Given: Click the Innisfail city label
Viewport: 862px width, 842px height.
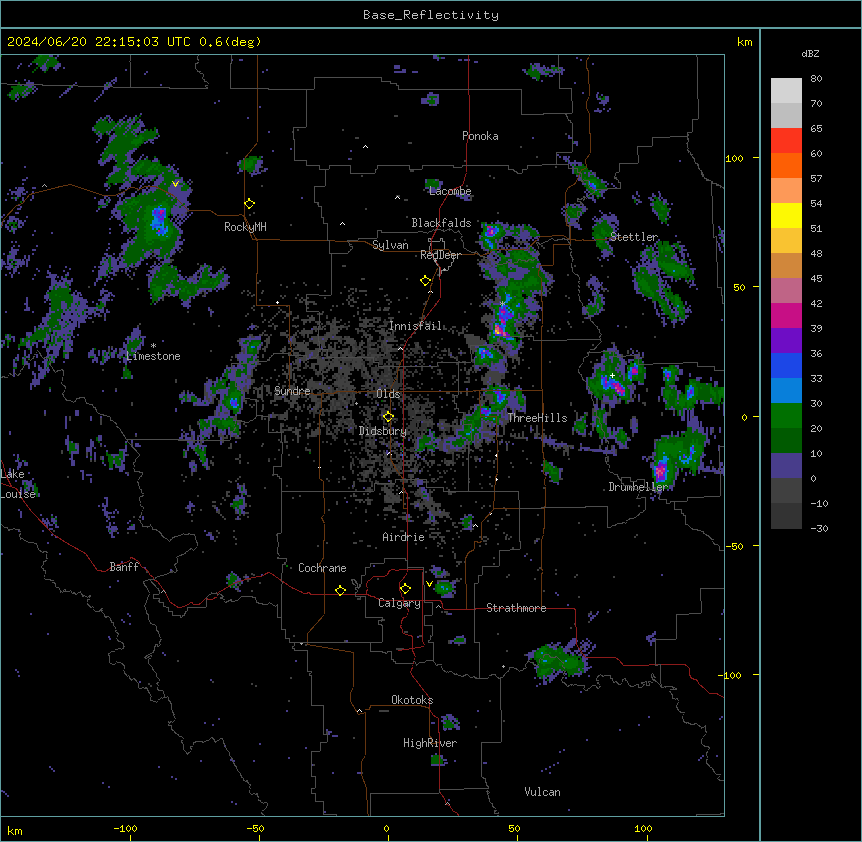Looking at the screenshot, I should coord(415,326).
